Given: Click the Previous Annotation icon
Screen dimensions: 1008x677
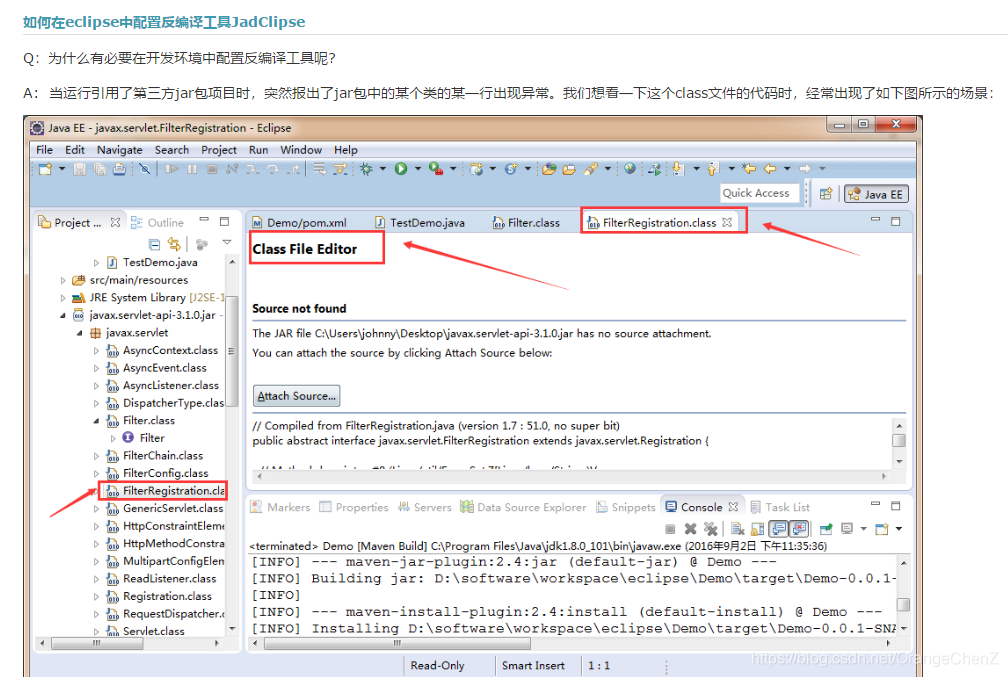Looking at the screenshot, I should pyautogui.click(x=713, y=169).
